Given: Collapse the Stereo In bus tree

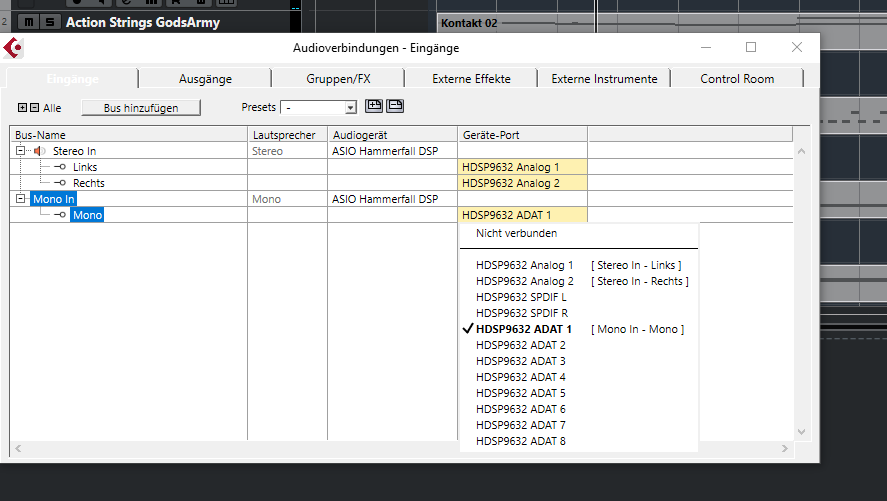Looking at the screenshot, I should (20, 150).
